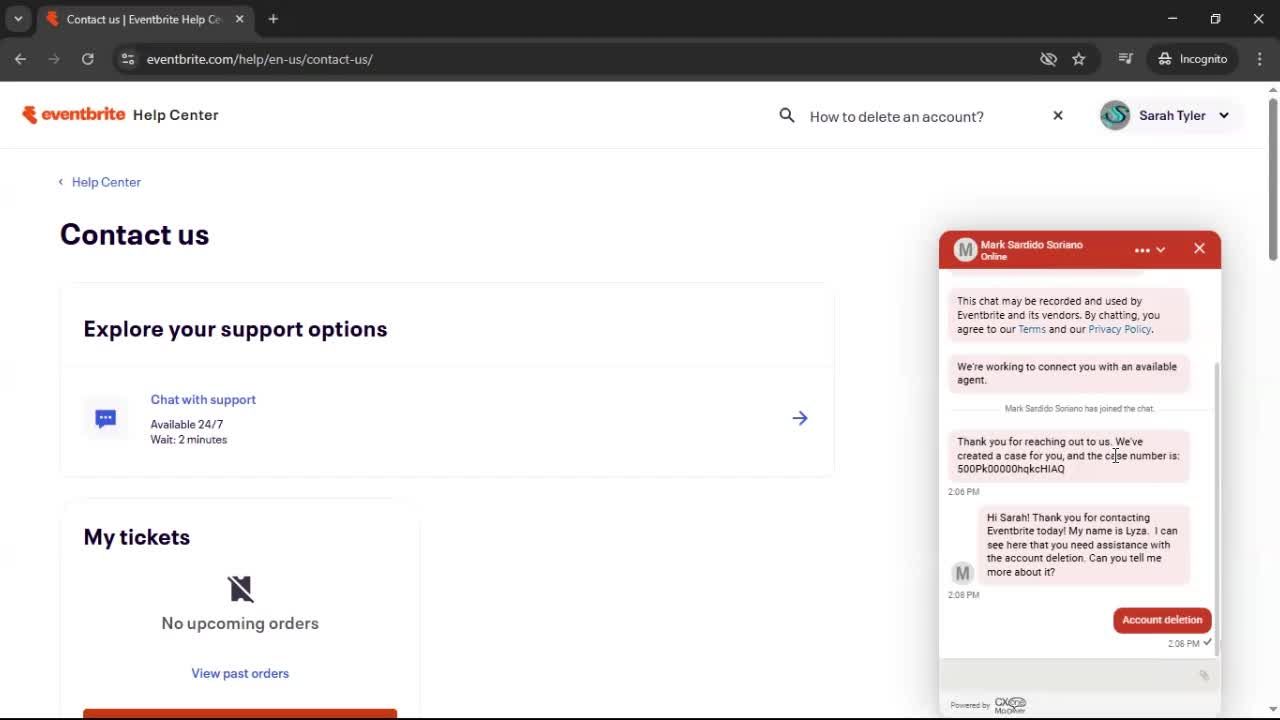Image resolution: width=1280 pixels, height=720 pixels.
Task: Click the no upcoming orders ticket icon
Action: (240, 588)
